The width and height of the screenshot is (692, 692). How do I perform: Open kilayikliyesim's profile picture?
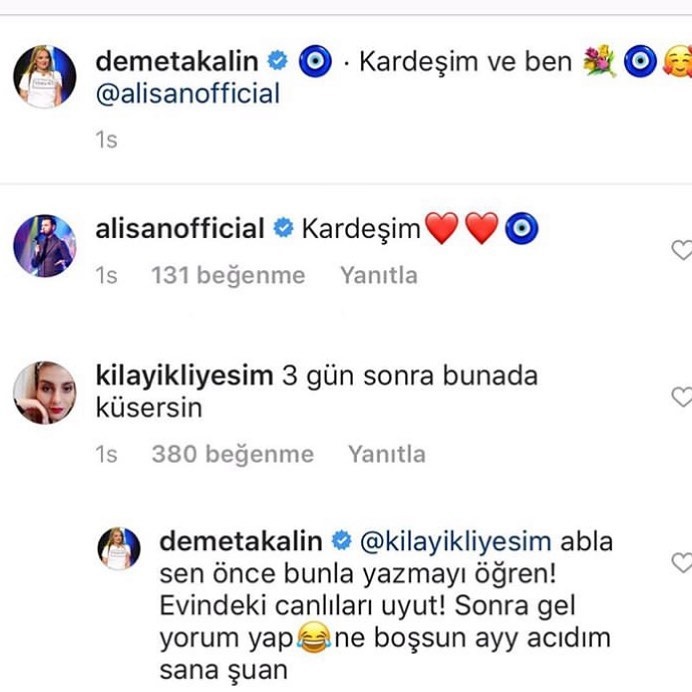click(x=45, y=393)
